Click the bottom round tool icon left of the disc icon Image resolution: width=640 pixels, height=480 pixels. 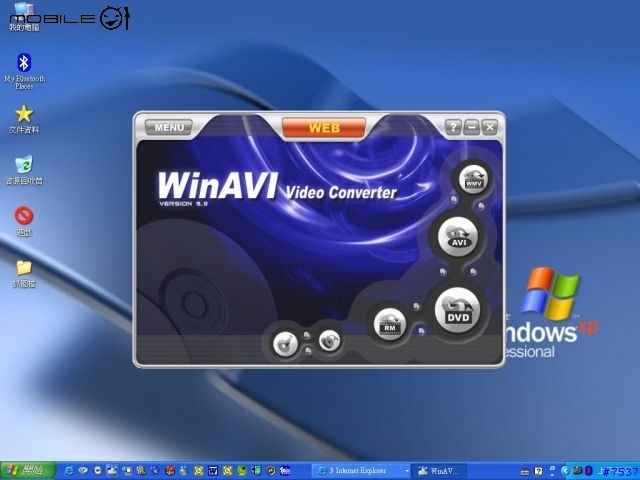point(286,343)
